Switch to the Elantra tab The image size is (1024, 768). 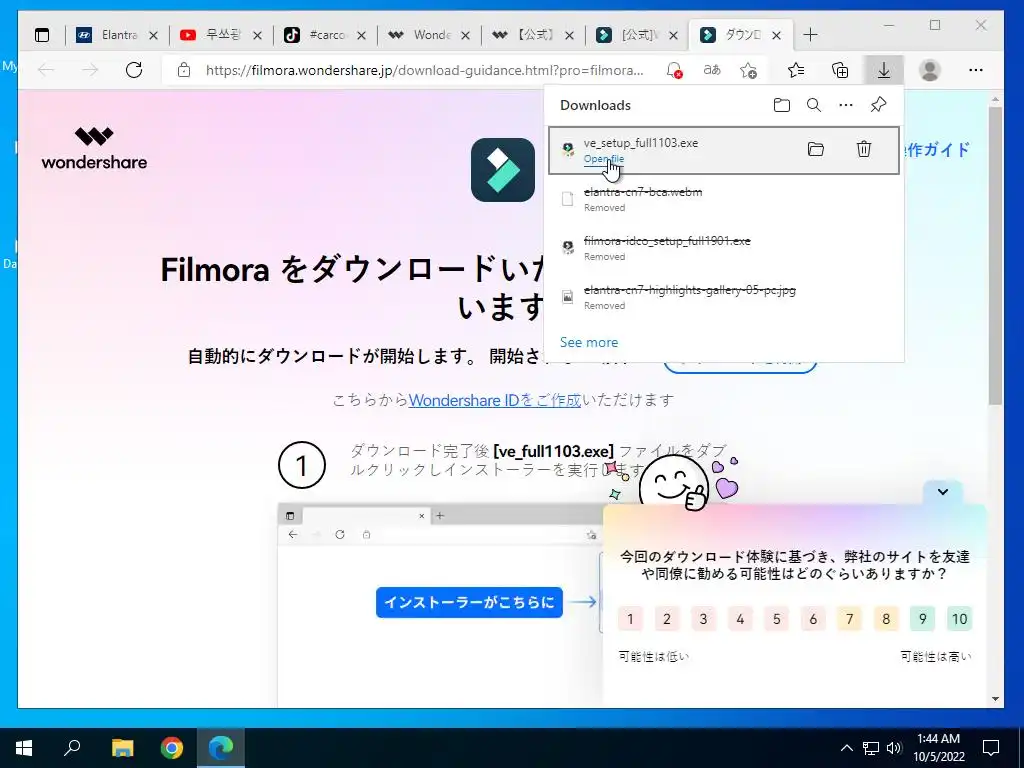click(x=118, y=35)
